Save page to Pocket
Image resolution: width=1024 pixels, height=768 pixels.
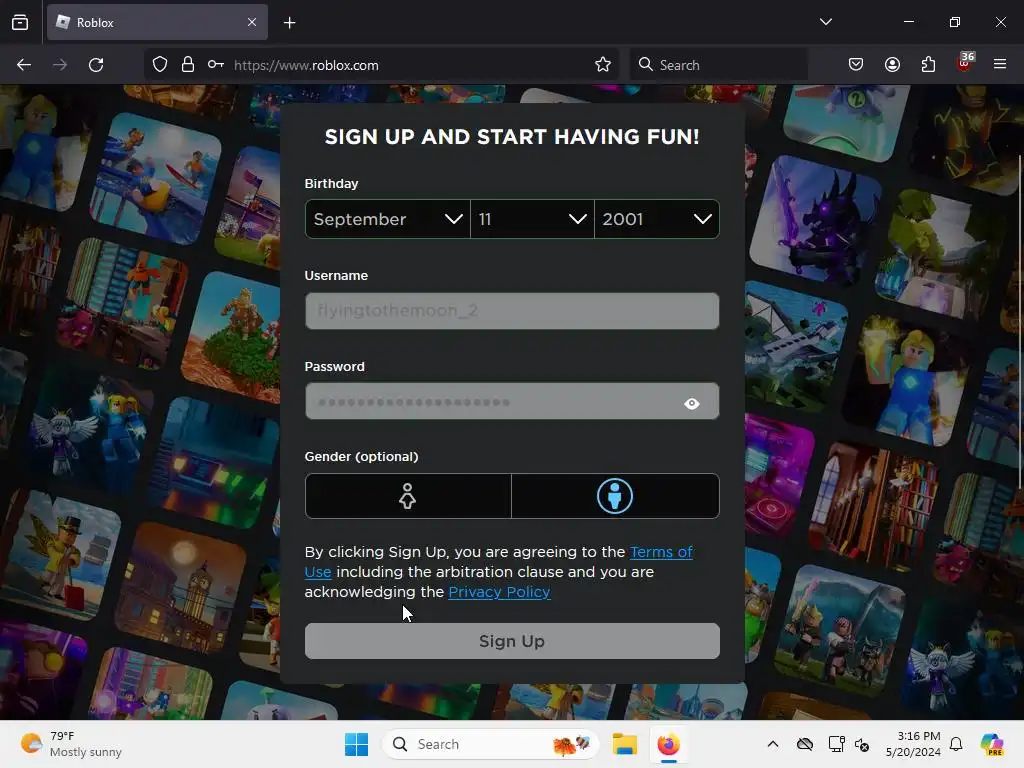(x=856, y=64)
